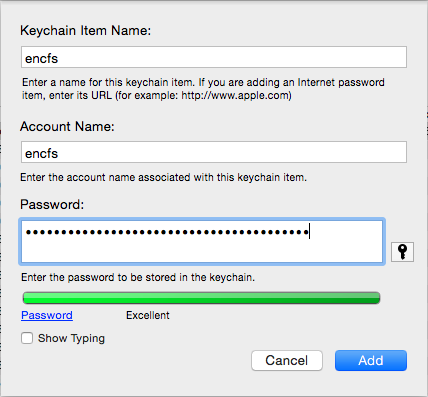Click the masked dots in Password field
The width and height of the screenshot is (428, 397).
tap(167, 232)
